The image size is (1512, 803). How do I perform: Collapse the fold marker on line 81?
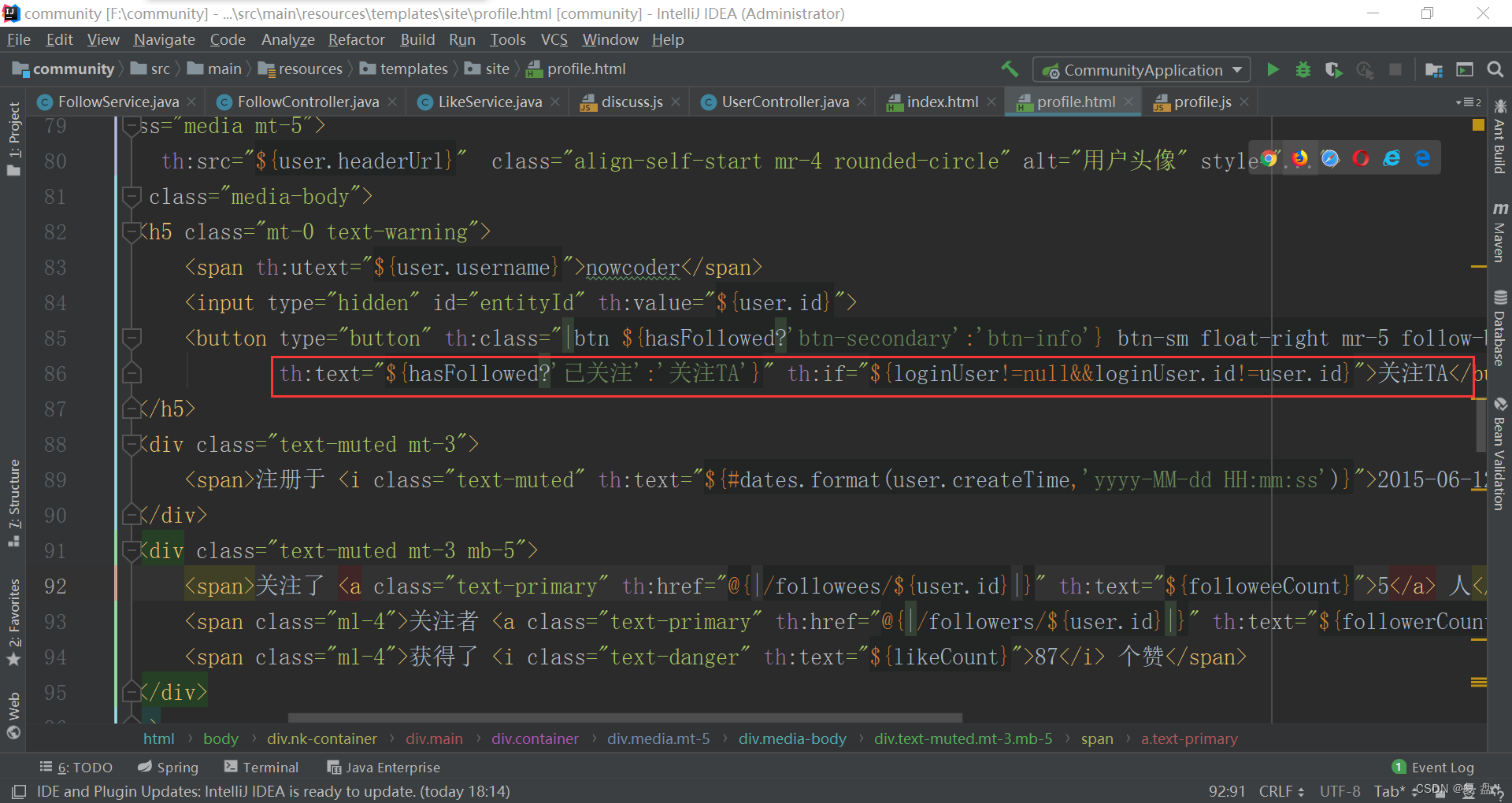click(132, 196)
